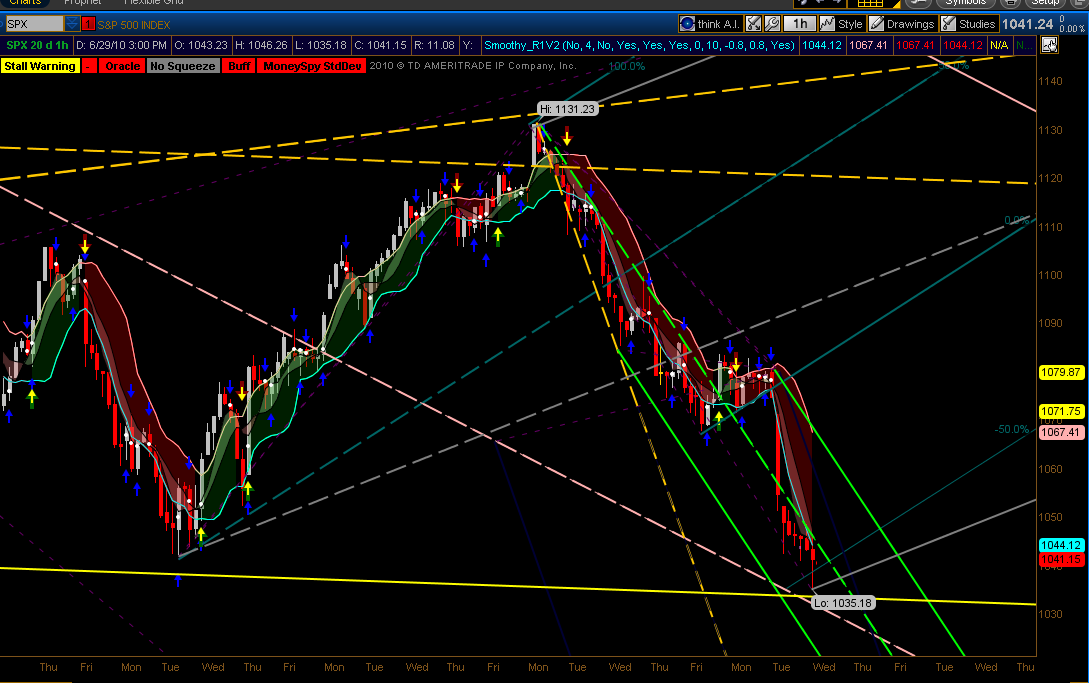Click the O: 1043.23 open value
This screenshot has width=1089, height=683.
pyautogui.click(x=201, y=45)
